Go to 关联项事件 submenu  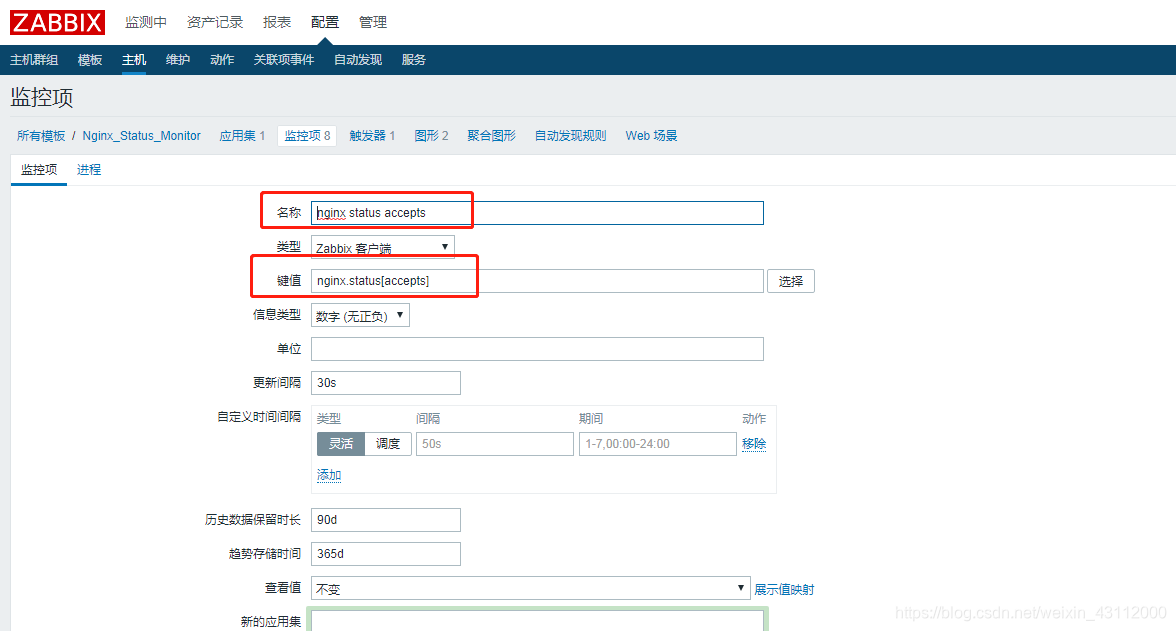284,60
